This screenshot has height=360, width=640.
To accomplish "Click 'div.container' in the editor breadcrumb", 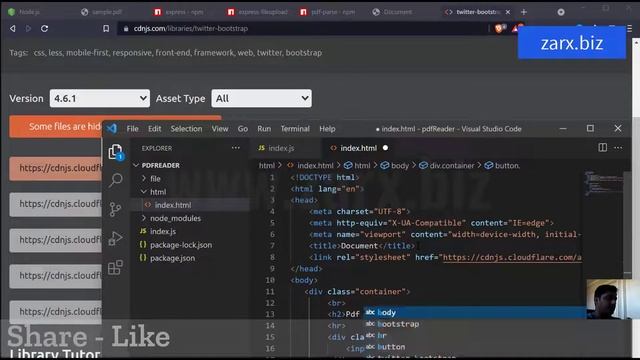I will tap(452, 166).
